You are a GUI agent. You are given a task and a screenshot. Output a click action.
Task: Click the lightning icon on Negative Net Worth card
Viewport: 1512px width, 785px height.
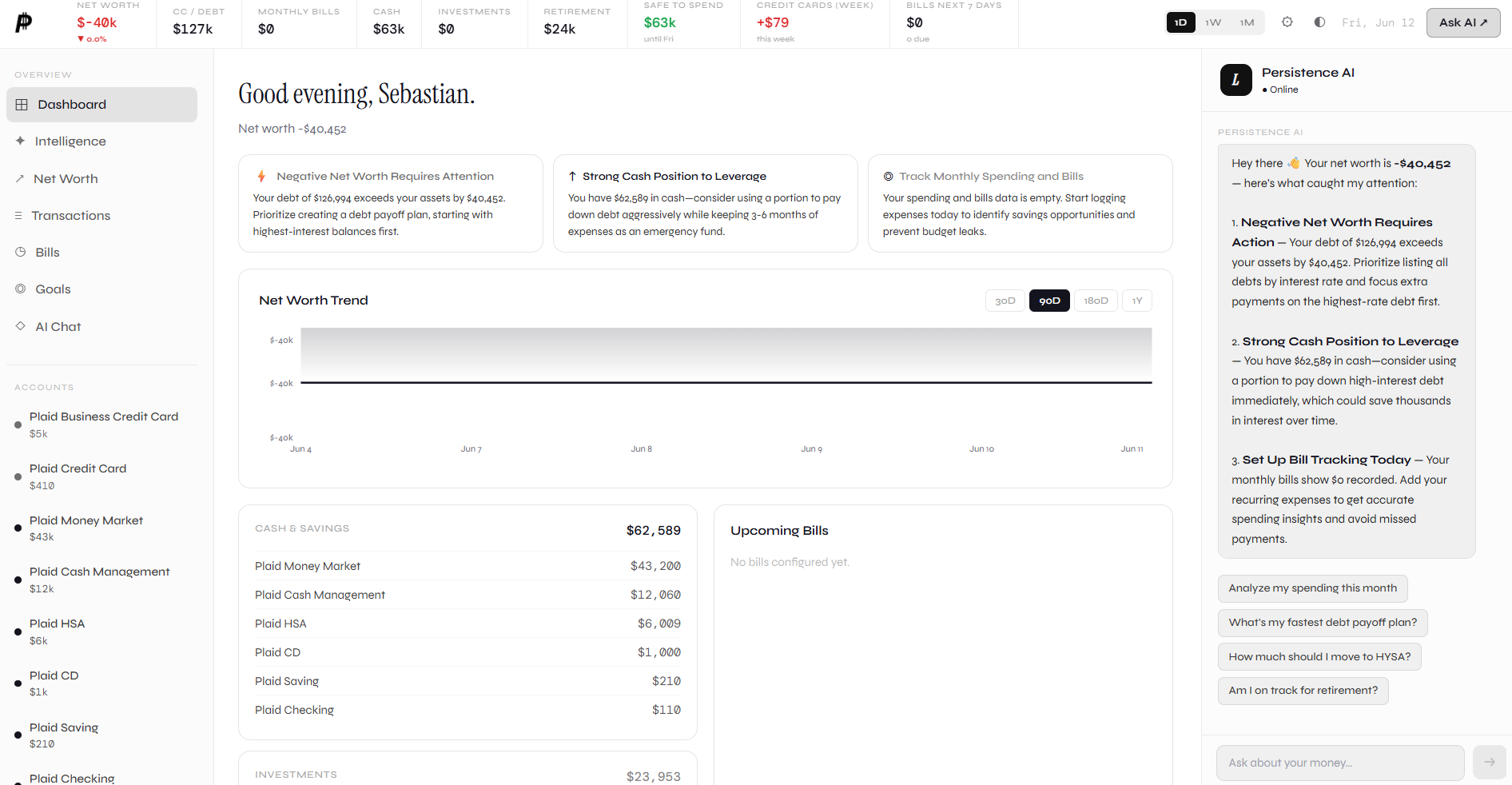(261, 176)
